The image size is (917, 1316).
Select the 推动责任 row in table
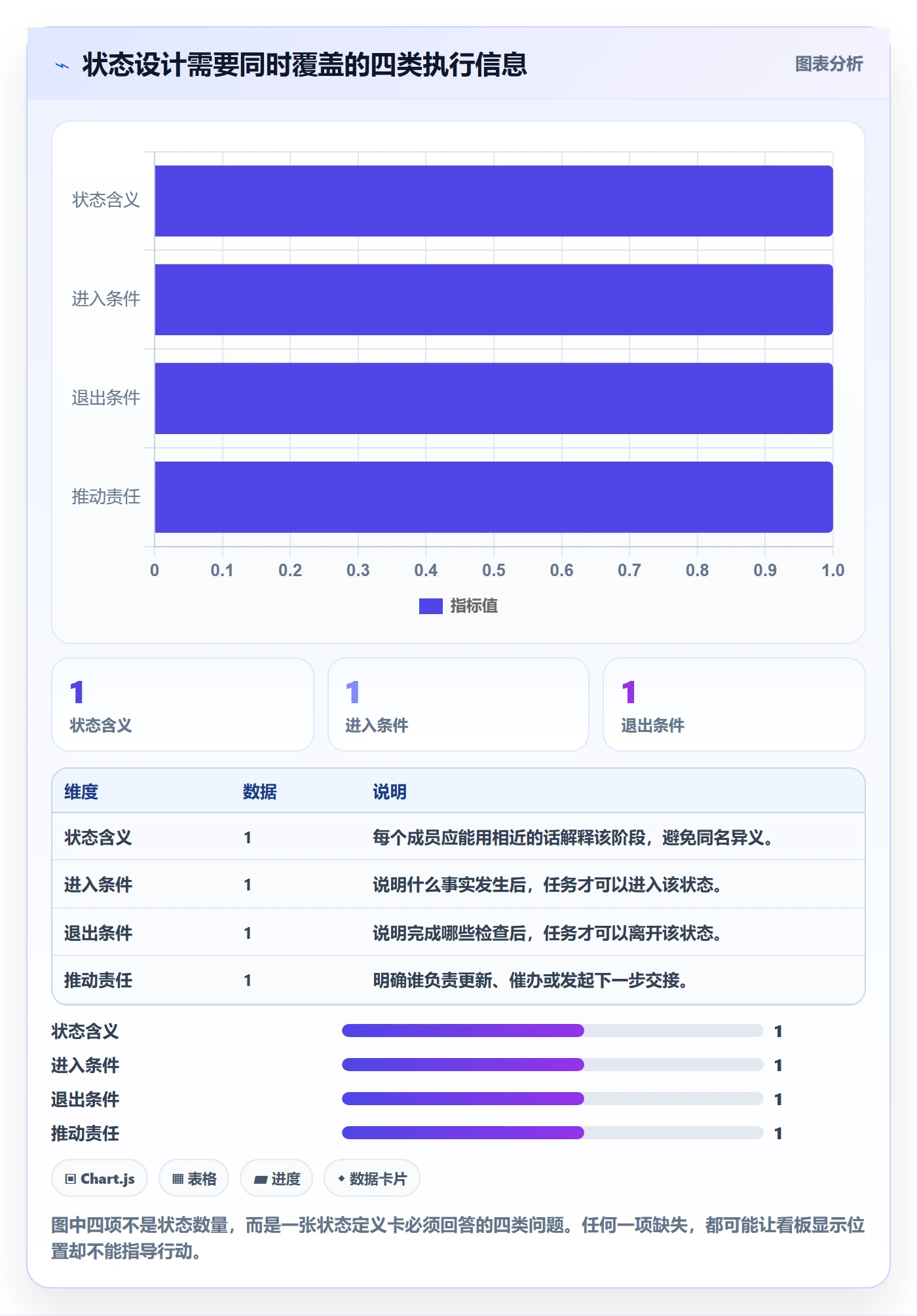[458, 980]
